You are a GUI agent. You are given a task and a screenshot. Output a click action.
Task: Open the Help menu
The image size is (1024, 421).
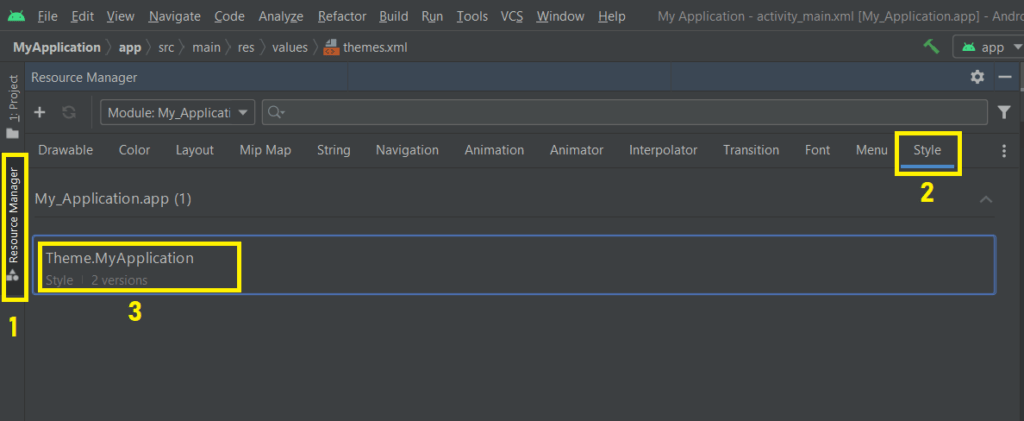612,16
